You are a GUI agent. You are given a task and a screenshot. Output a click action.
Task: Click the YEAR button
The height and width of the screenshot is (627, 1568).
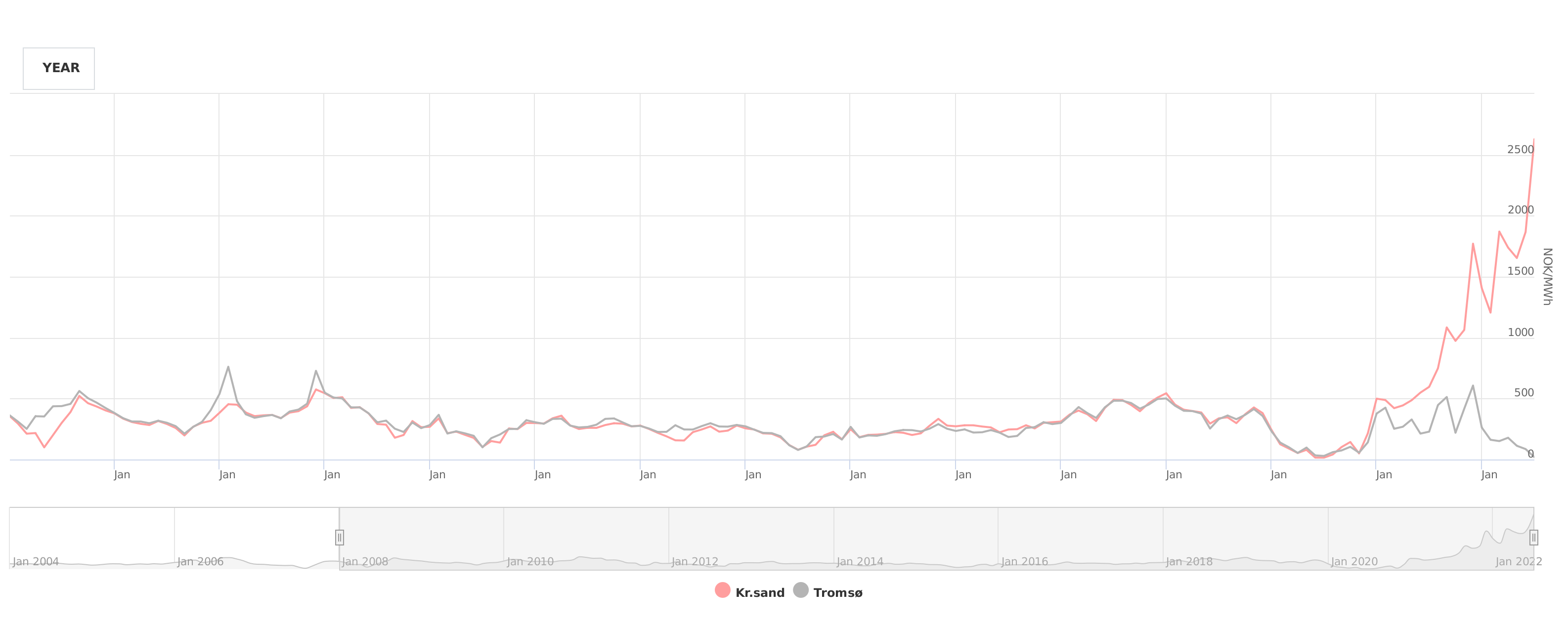pyautogui.click(x=59, y=69)
